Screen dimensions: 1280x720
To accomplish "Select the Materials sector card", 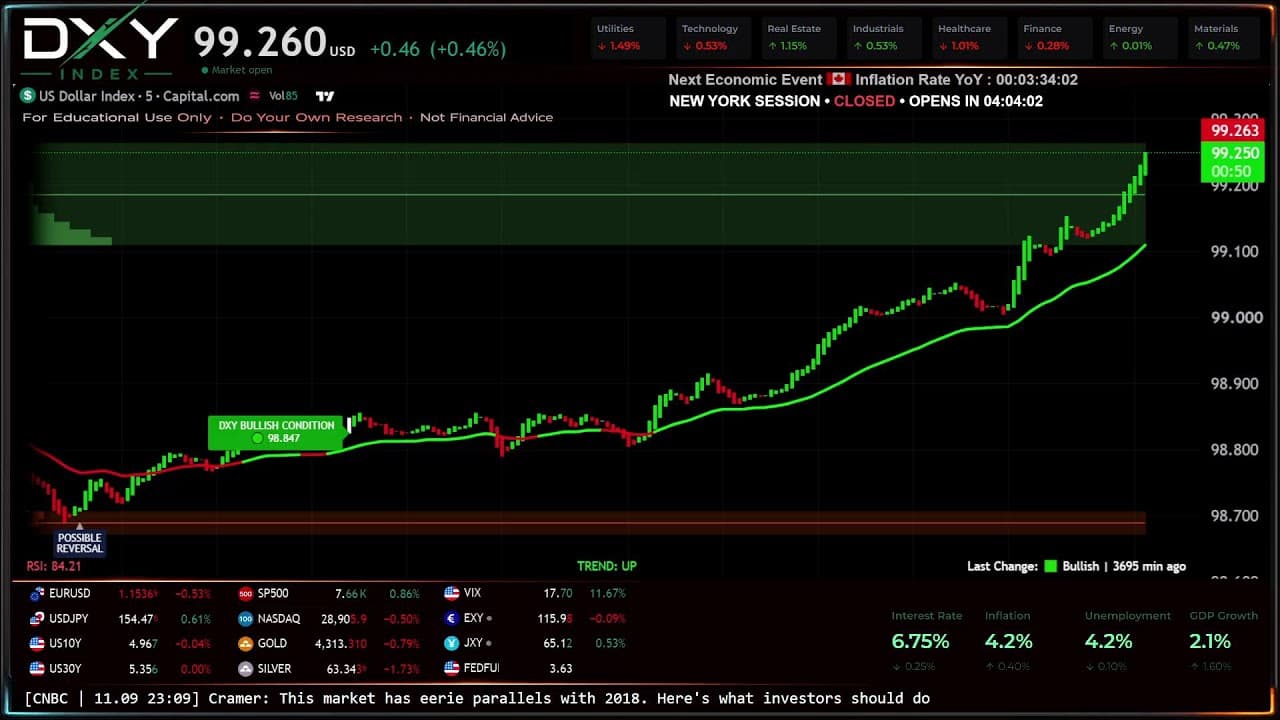I will [x=1226, y=38].
